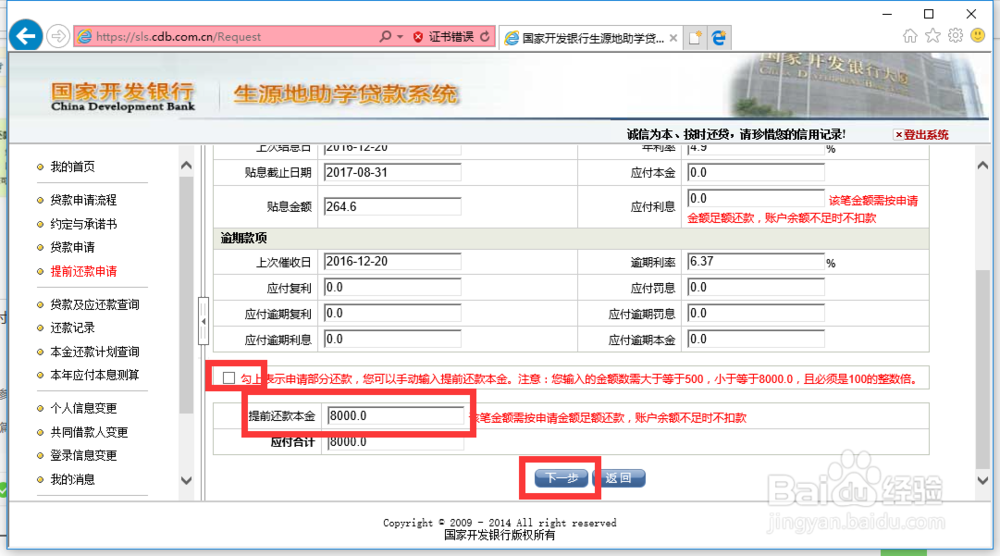Click the 应付利息 field

click(x=756, y=198)
